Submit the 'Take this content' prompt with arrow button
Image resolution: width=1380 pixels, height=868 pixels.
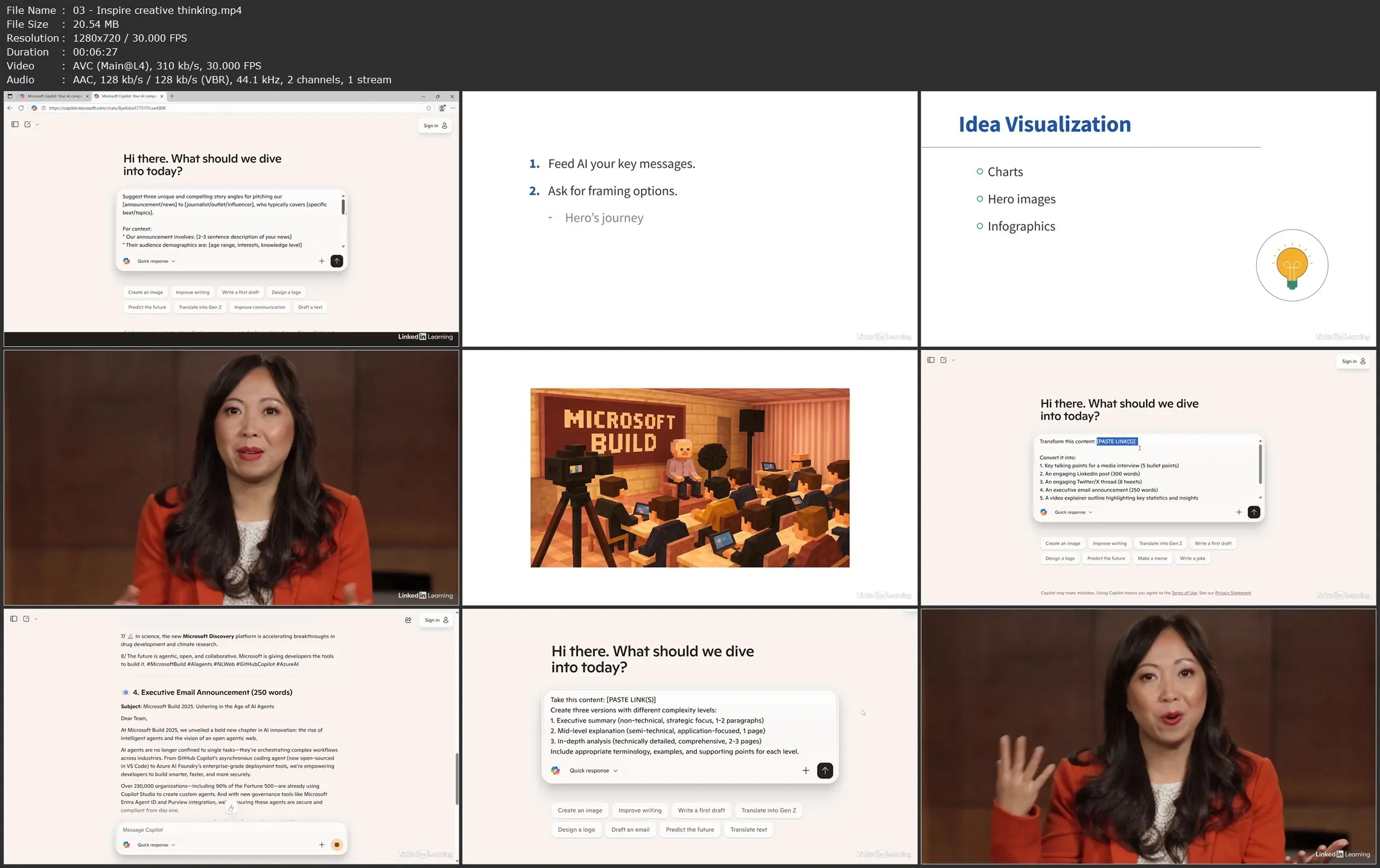825,771
